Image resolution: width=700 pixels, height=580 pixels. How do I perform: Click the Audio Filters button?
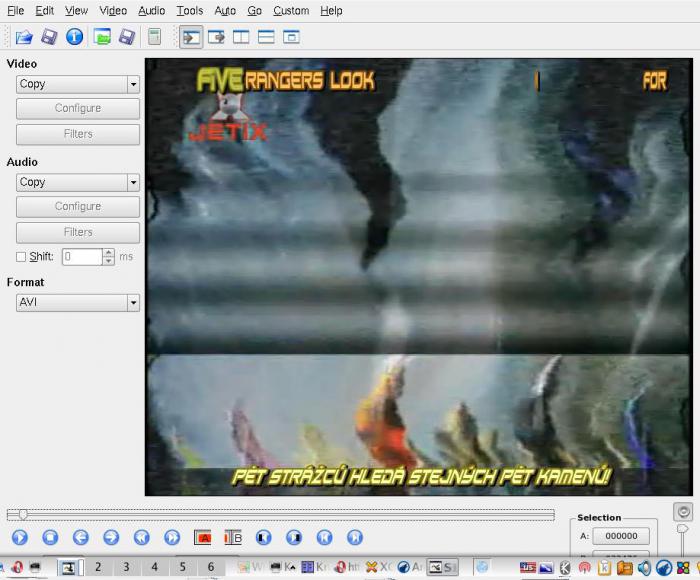(78, 233)
